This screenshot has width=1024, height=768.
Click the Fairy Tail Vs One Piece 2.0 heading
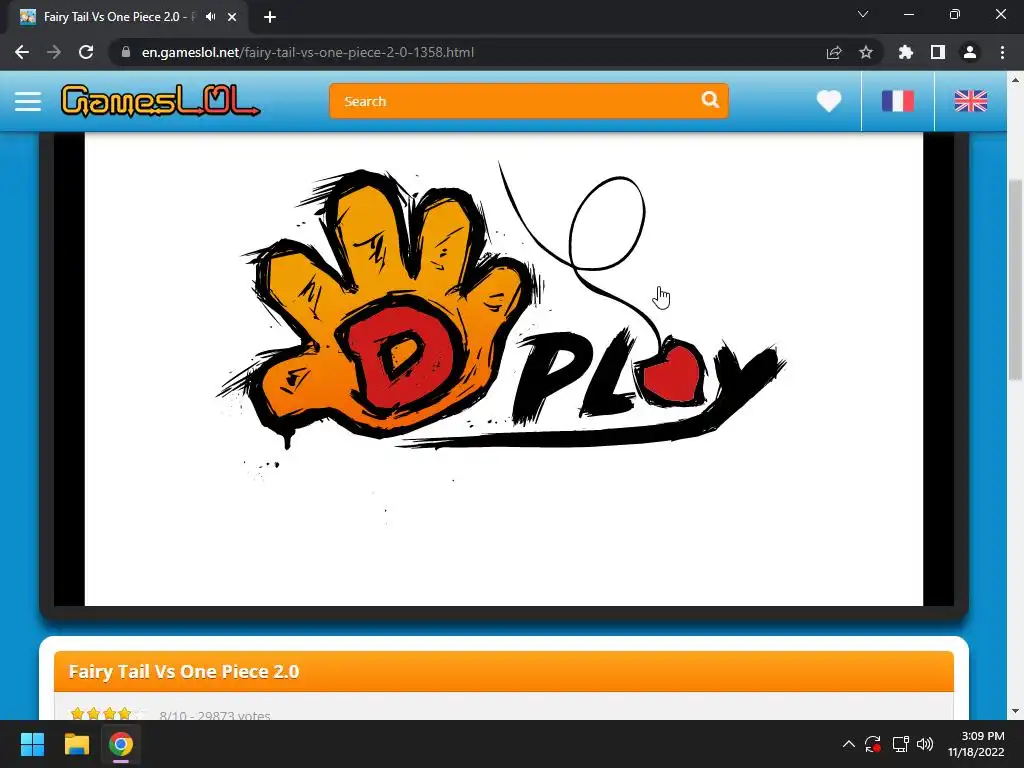(184, 671)
